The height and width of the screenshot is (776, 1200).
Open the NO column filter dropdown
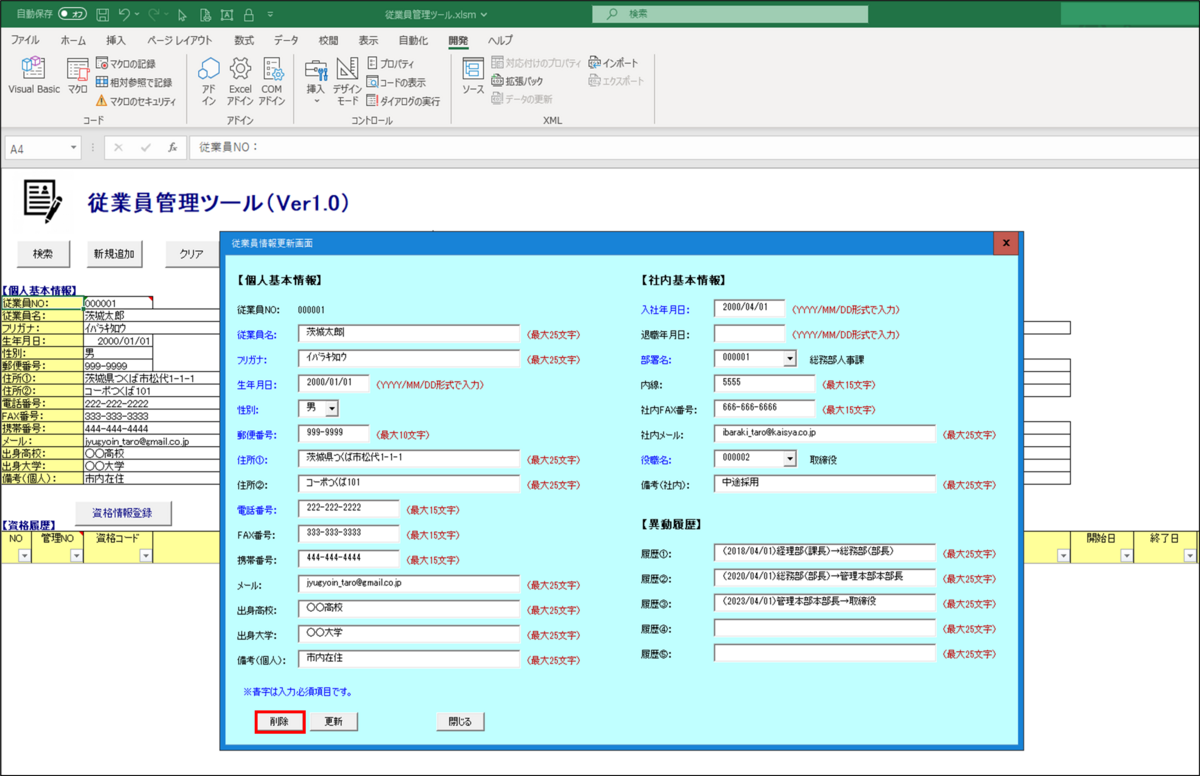tap(23, 556)
